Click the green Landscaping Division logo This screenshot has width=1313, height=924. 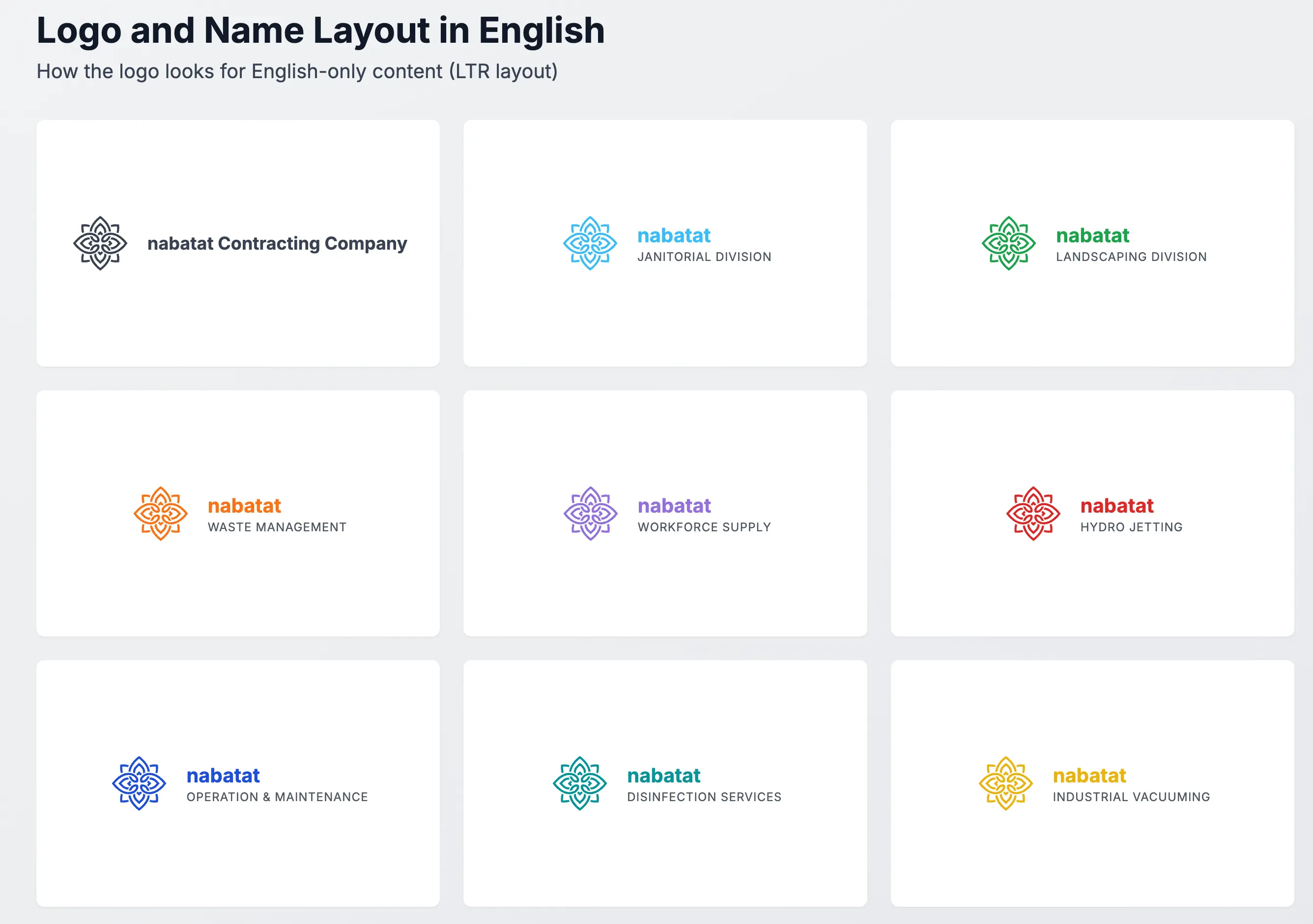click(x=1008, y=243)
